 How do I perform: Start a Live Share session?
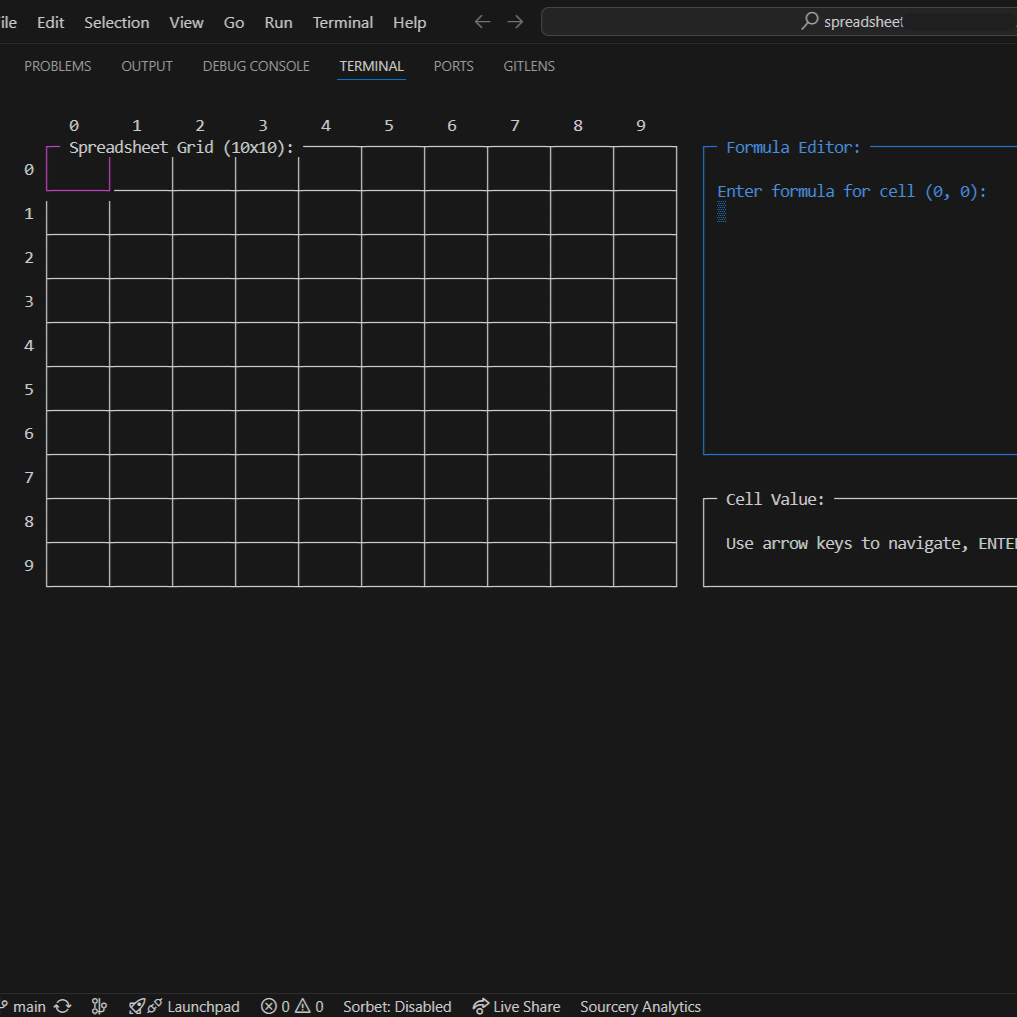pos(516,1006)
